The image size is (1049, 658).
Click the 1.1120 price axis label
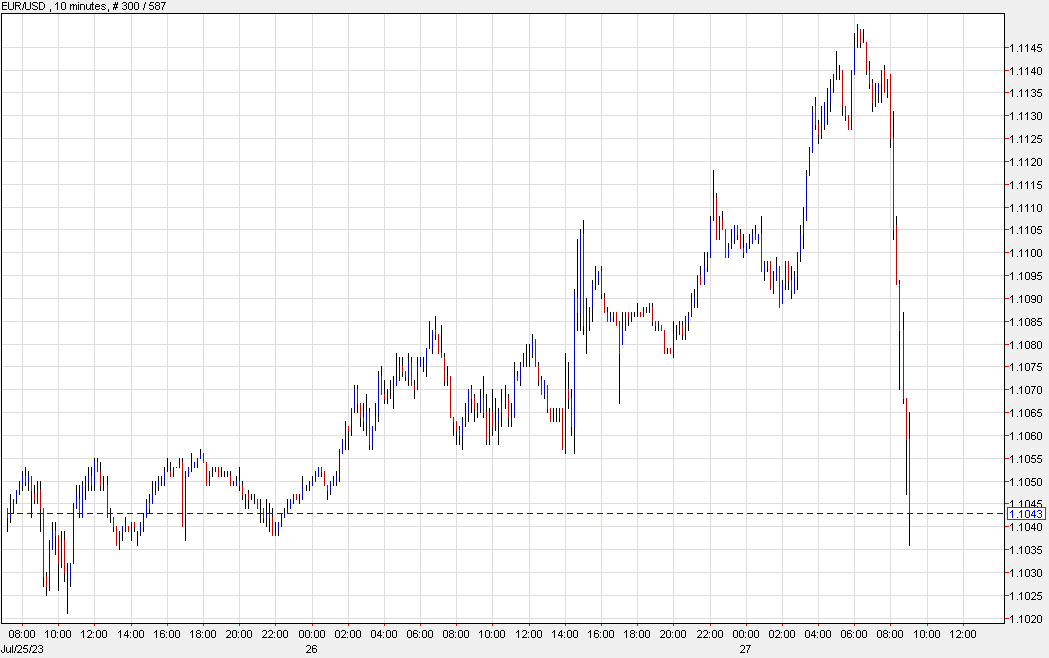(x=1026, y=162)
